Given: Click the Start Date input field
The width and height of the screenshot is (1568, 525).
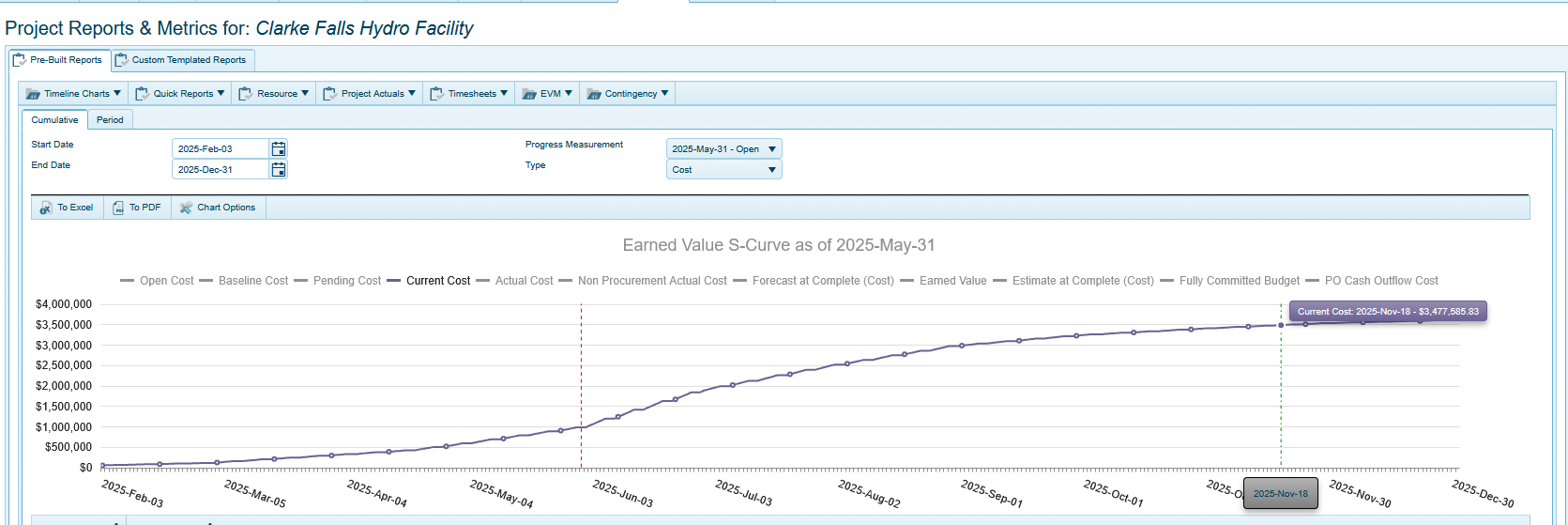Looking at the screenshot, I should click(221, 149).
